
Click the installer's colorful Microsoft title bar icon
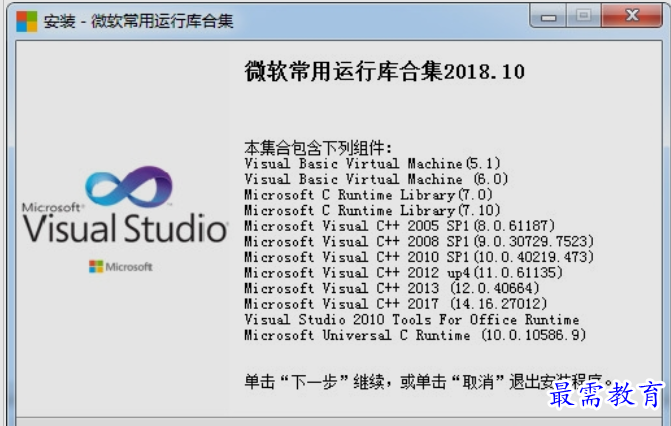tap(27, 21)
